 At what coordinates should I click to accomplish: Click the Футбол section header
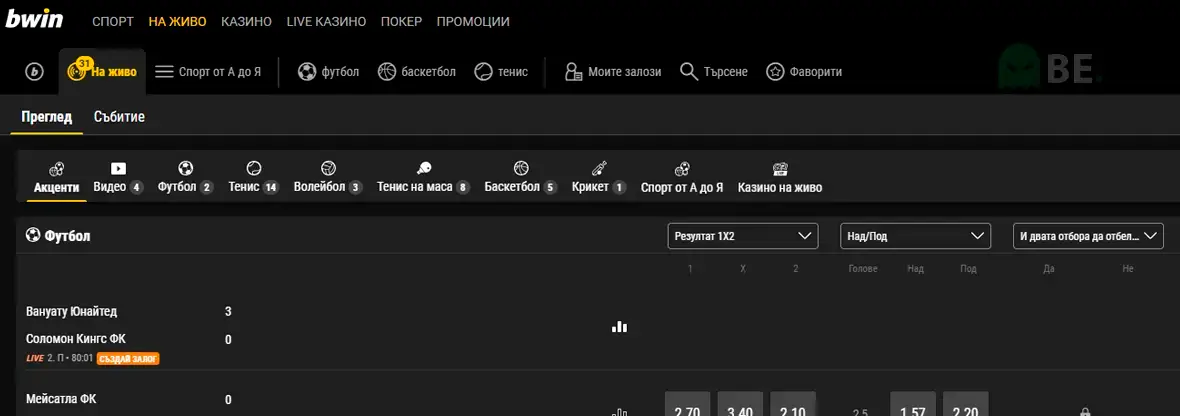pyautogui.click(x=58, y=236)
